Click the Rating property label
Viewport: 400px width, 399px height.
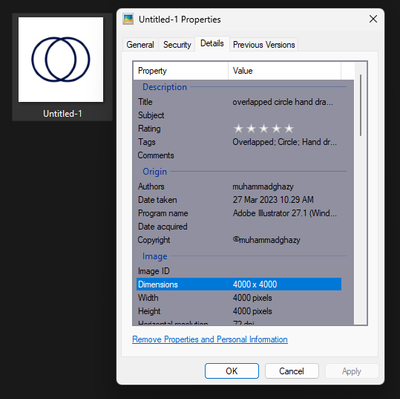coord(149,129)
